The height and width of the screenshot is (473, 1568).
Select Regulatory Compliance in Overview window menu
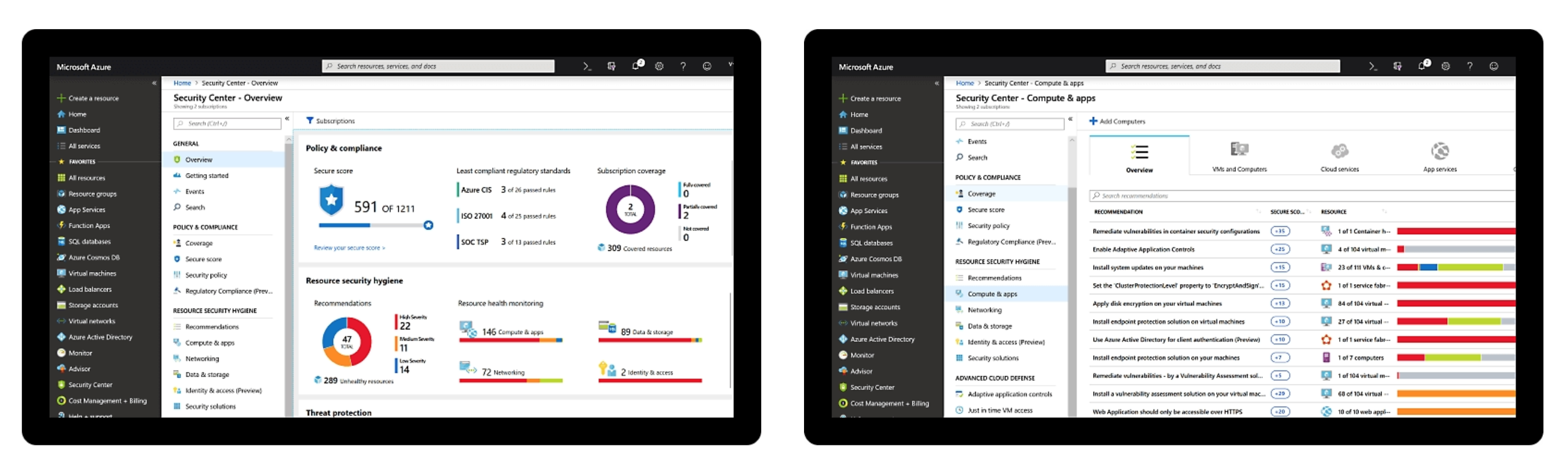click(228, 291)
